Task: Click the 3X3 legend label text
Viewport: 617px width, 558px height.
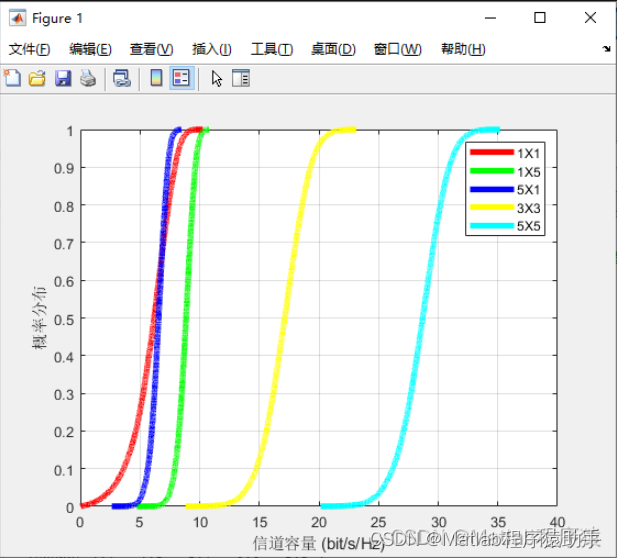Action: coord(528,208)
